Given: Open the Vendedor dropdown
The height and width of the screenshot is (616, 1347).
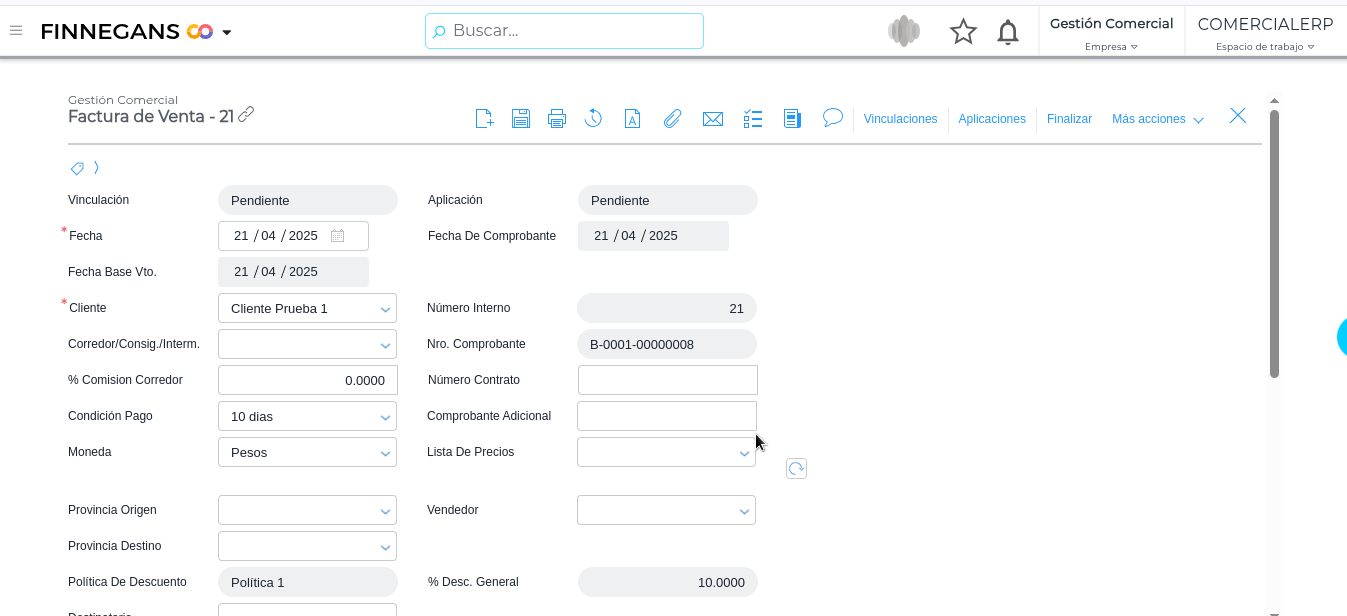Looking at the screenshot, I should coord(744,511).
